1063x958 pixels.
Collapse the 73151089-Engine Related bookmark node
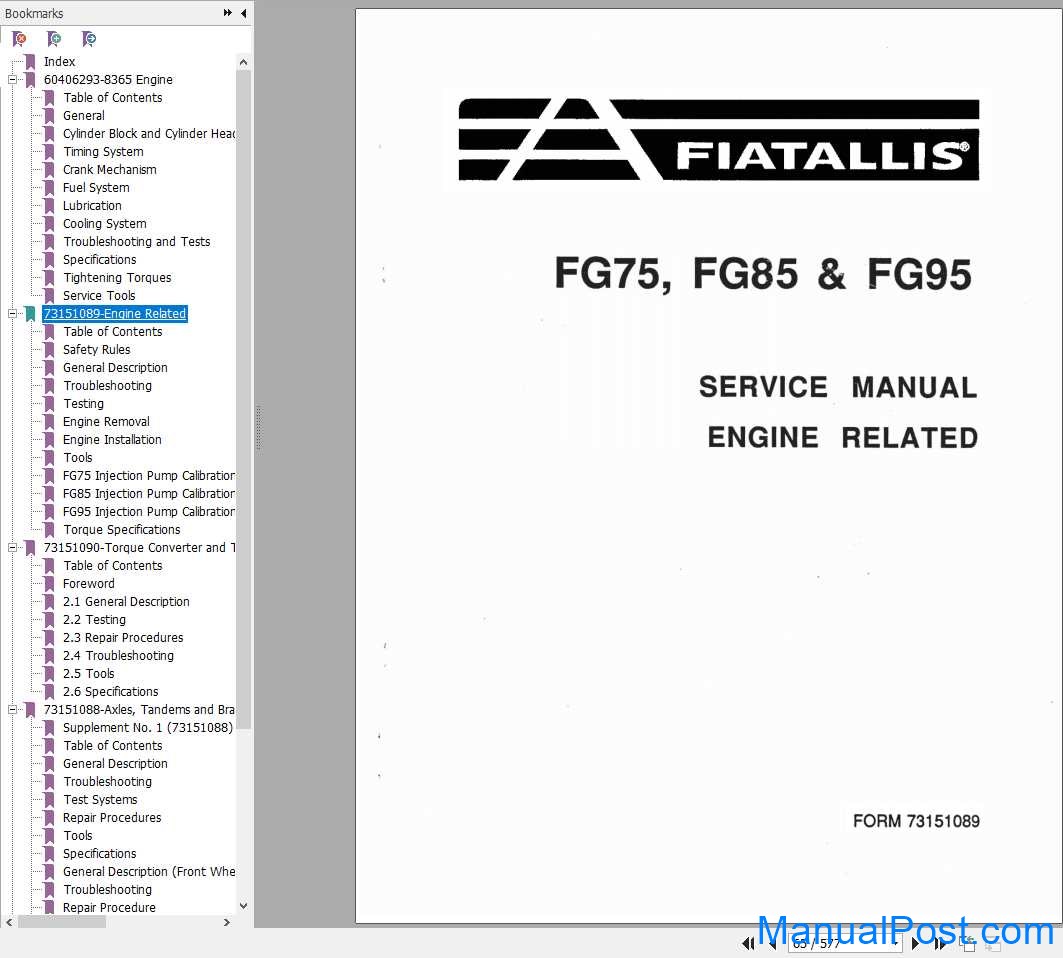click(12, 313)
